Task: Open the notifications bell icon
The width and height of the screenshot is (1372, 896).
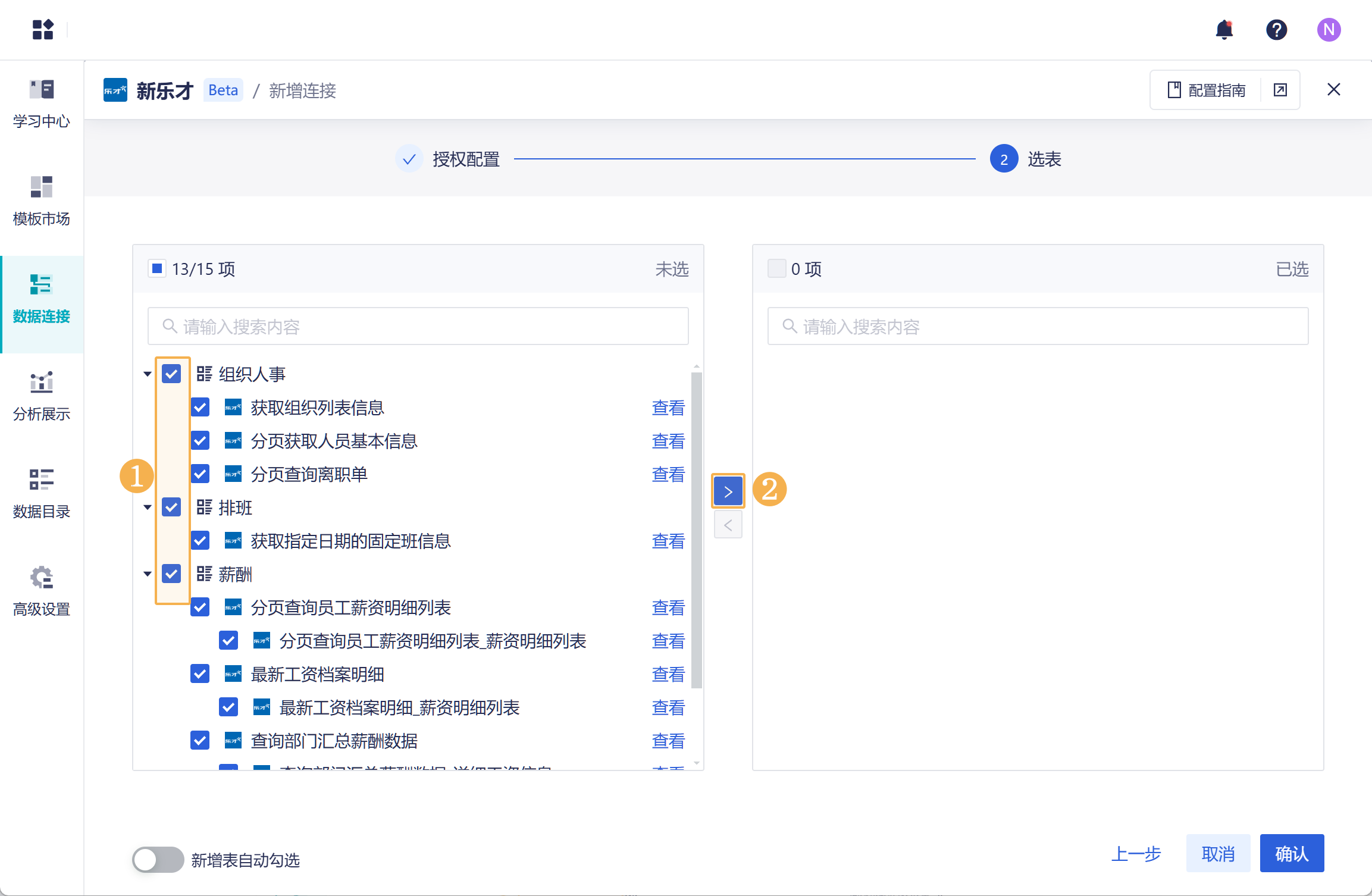Action: [x=1224, y=30]
